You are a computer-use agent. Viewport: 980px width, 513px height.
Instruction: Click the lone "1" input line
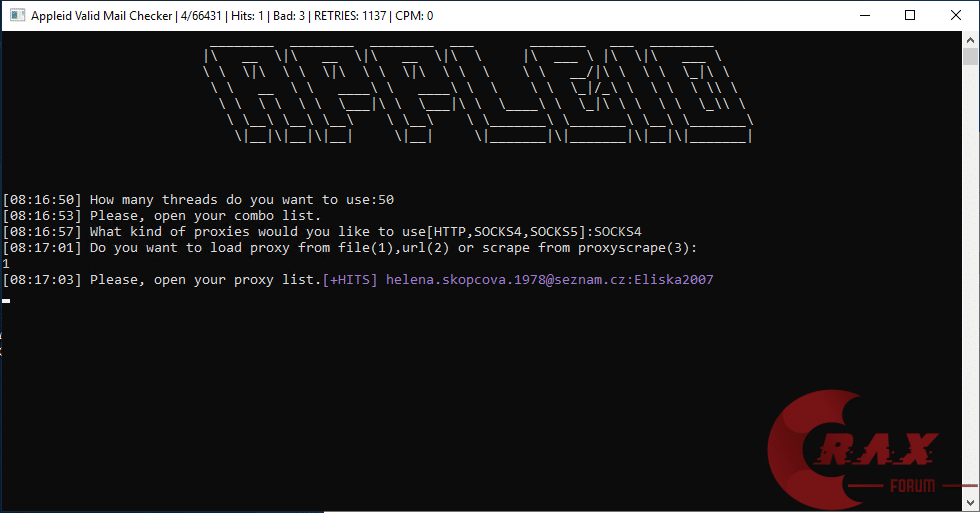coord(6,264)
